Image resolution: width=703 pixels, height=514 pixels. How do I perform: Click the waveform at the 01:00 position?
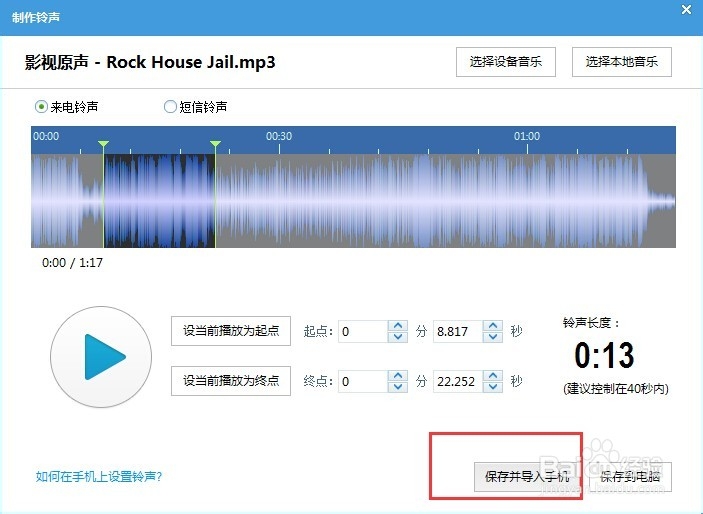pyautogui.click(x=527, y=201)
